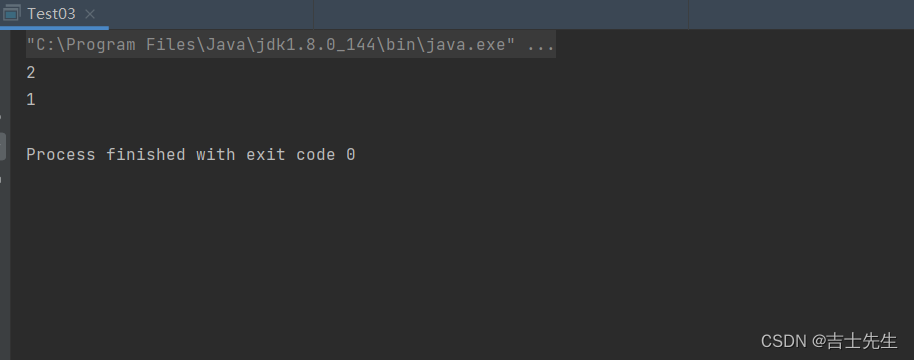Expand the folded command via the ellipsis

tap(540, 45)
